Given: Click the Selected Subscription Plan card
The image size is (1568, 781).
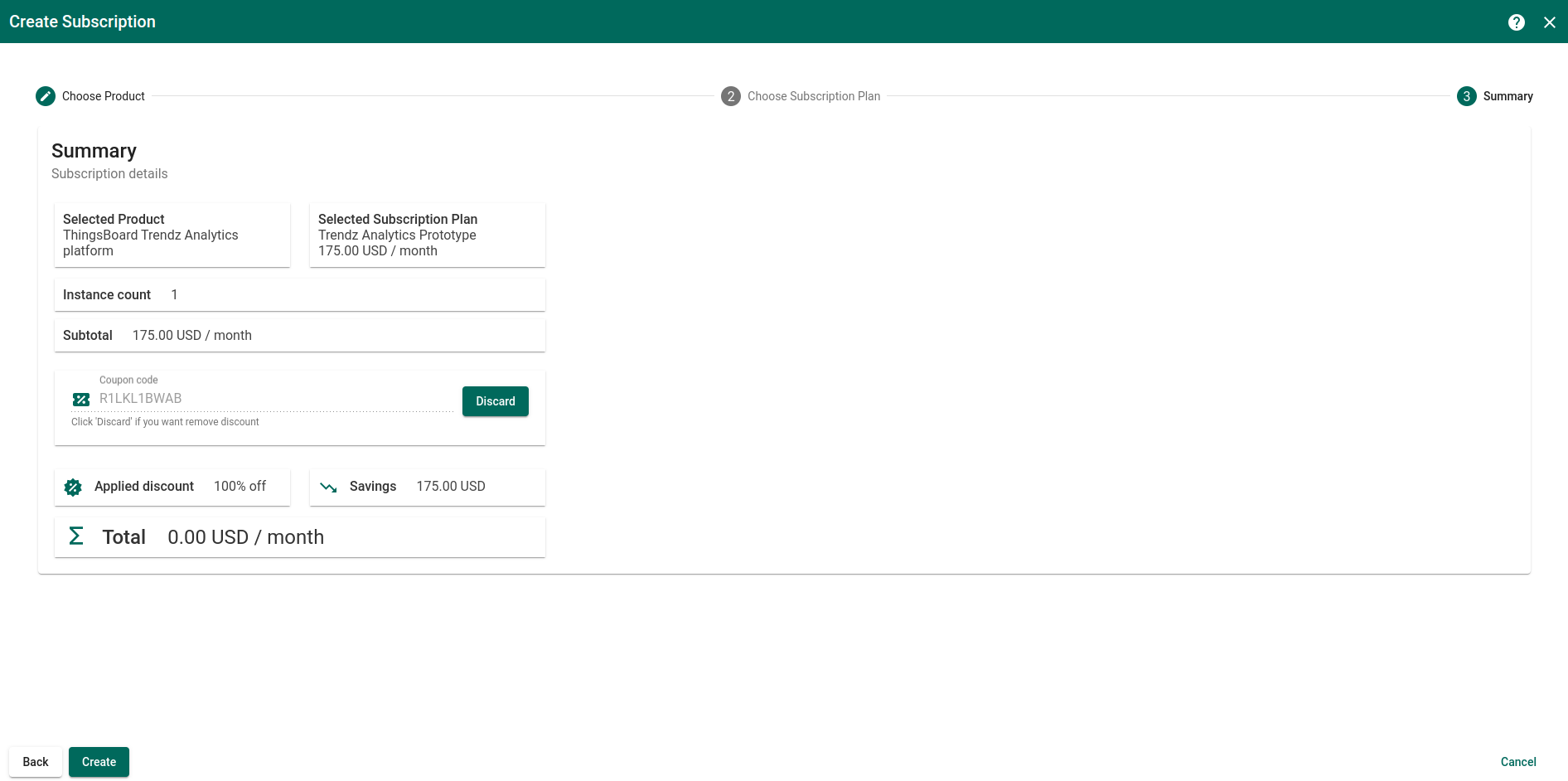Looking at the screenshot, I should coord(427,235).
